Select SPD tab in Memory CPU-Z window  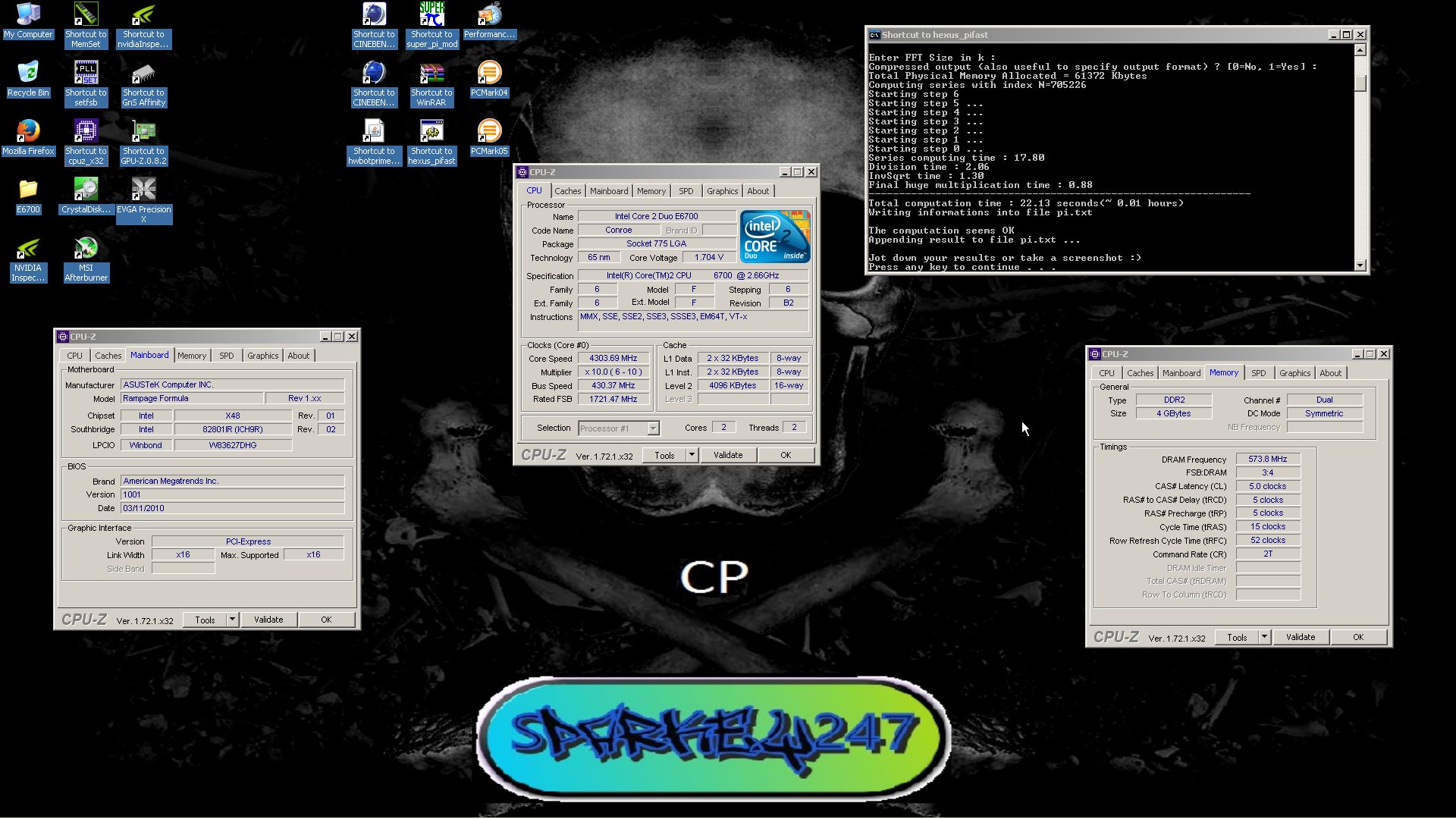(x=1259, y=373)
